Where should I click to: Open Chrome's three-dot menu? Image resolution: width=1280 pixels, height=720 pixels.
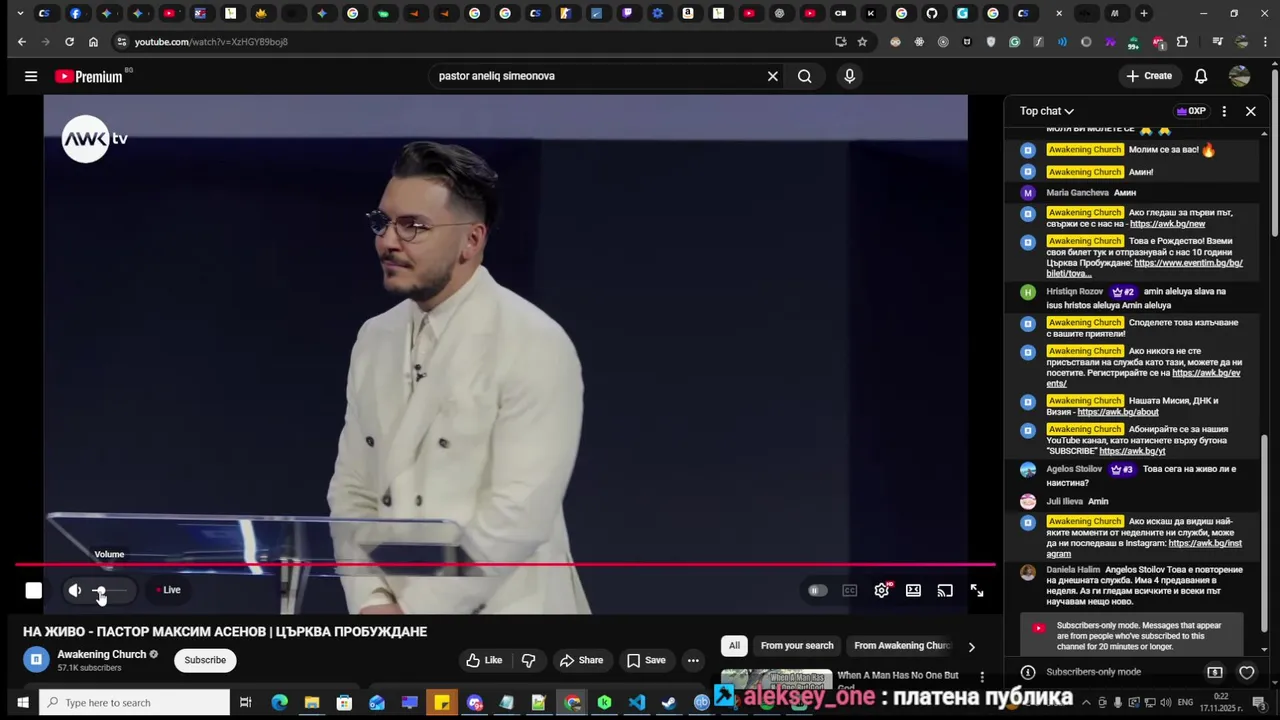(1266, 42)
